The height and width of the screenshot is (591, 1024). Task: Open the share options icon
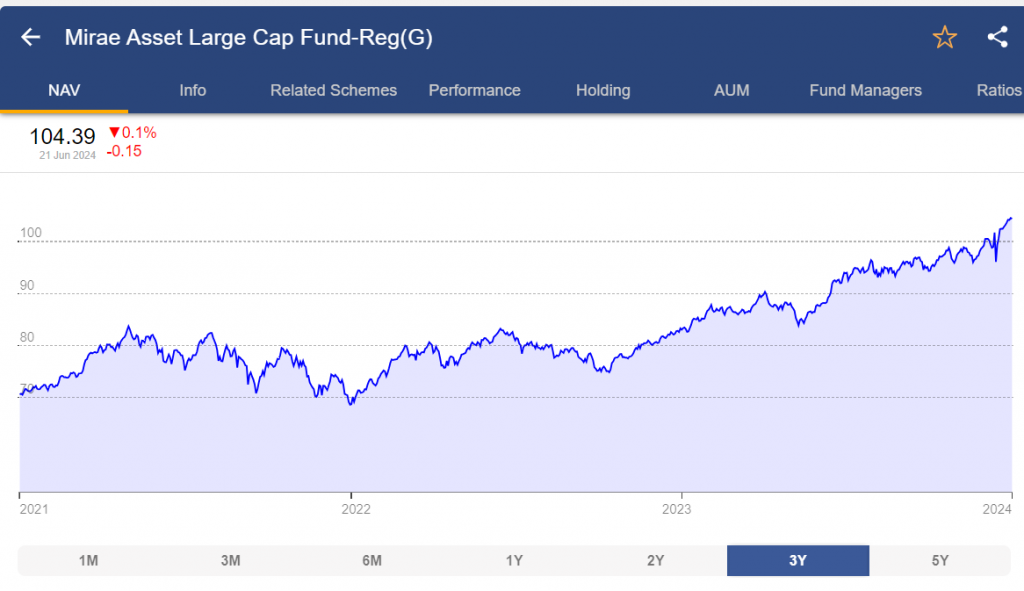coord(997,37)
